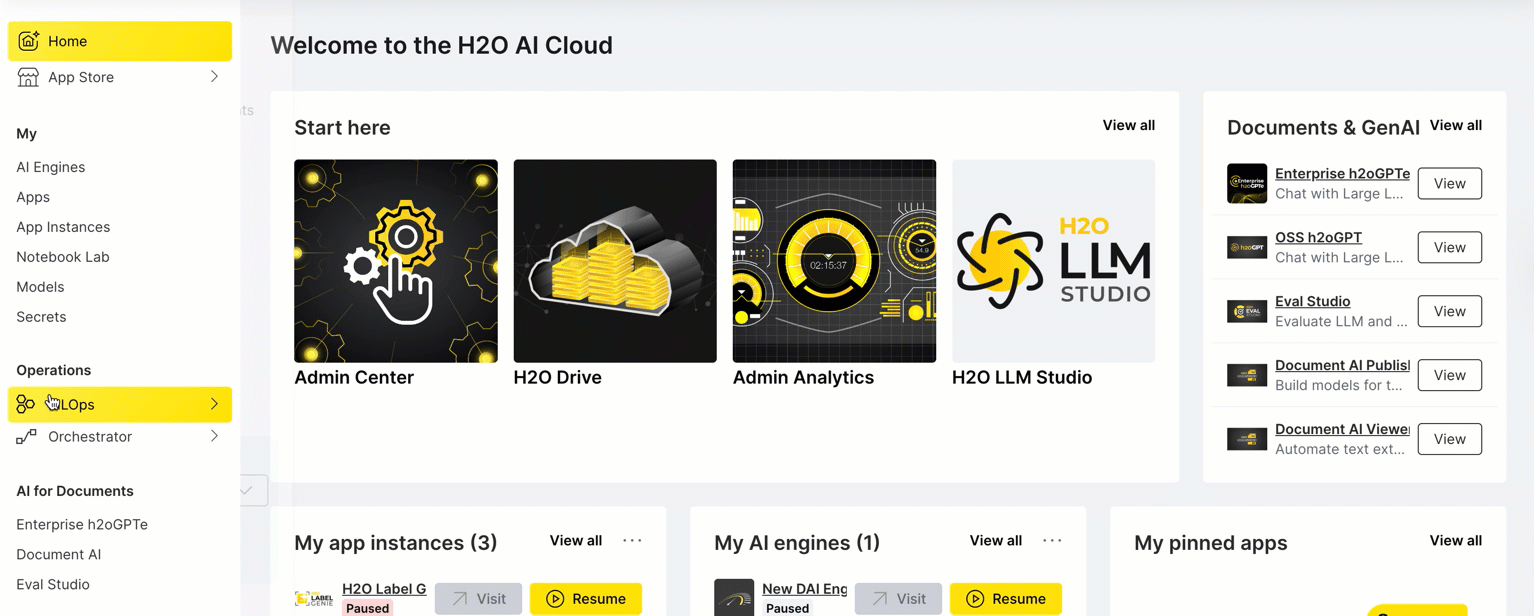The height and width of the screenshot is (616, 1534).
Task: Click View all in My AI engines
Action: click(x=995, y=540)
